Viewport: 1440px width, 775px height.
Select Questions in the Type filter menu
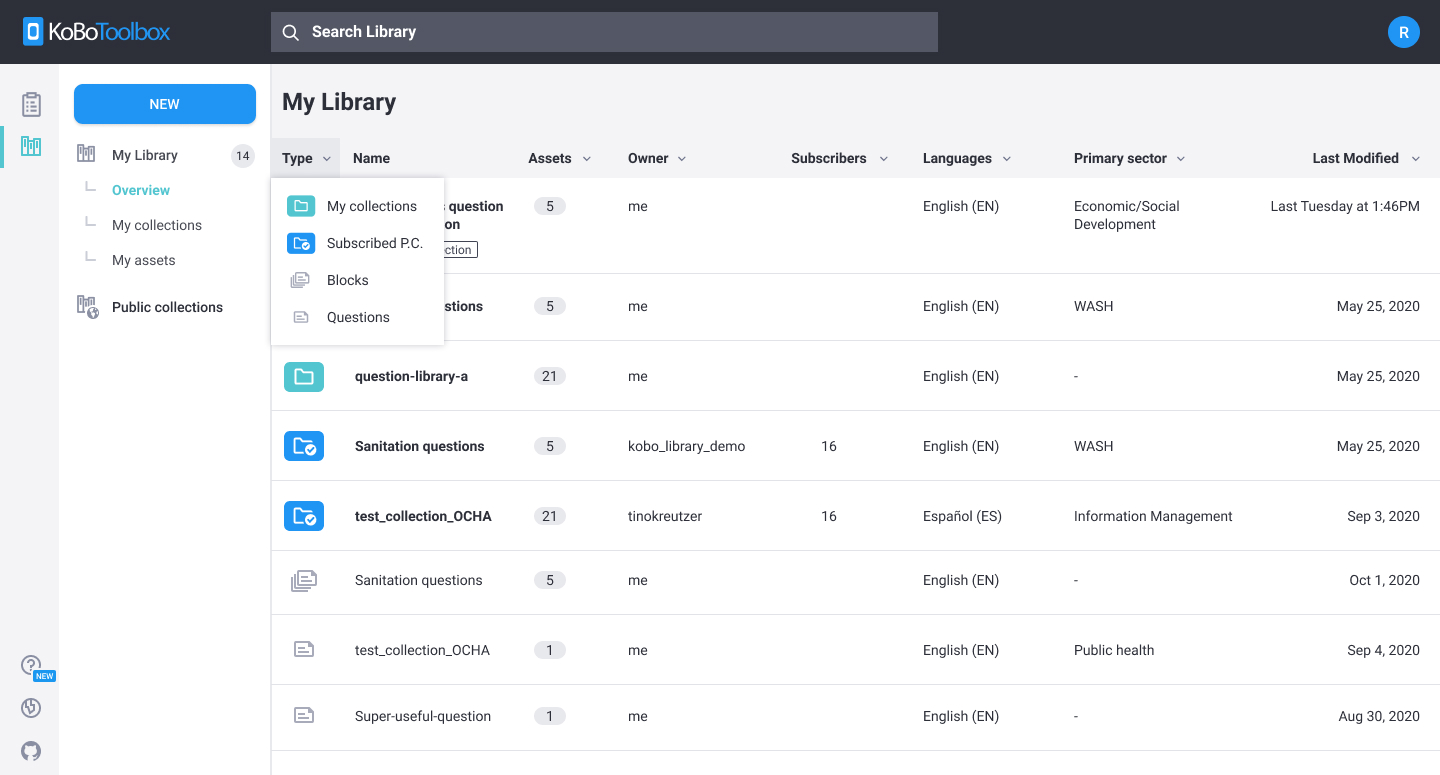tap(358, 317)
